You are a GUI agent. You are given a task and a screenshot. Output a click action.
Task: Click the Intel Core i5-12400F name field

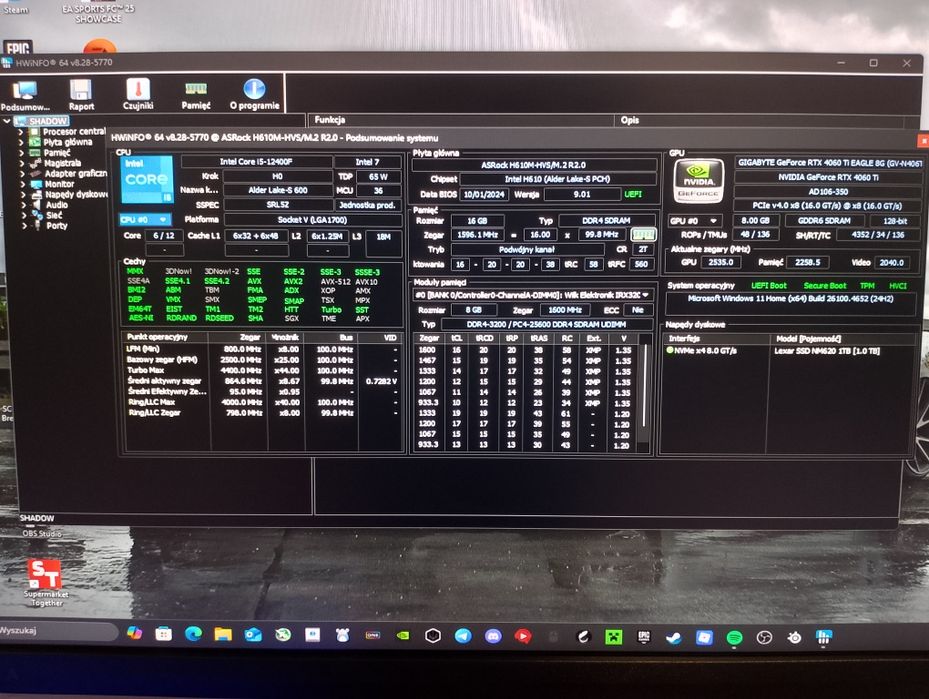point(256,162)
